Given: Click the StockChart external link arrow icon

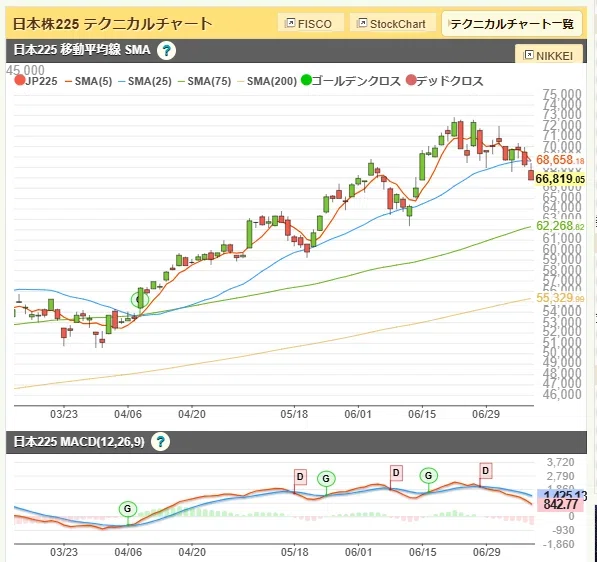Looking at the screenshot, I should click(x=362, y=23).
